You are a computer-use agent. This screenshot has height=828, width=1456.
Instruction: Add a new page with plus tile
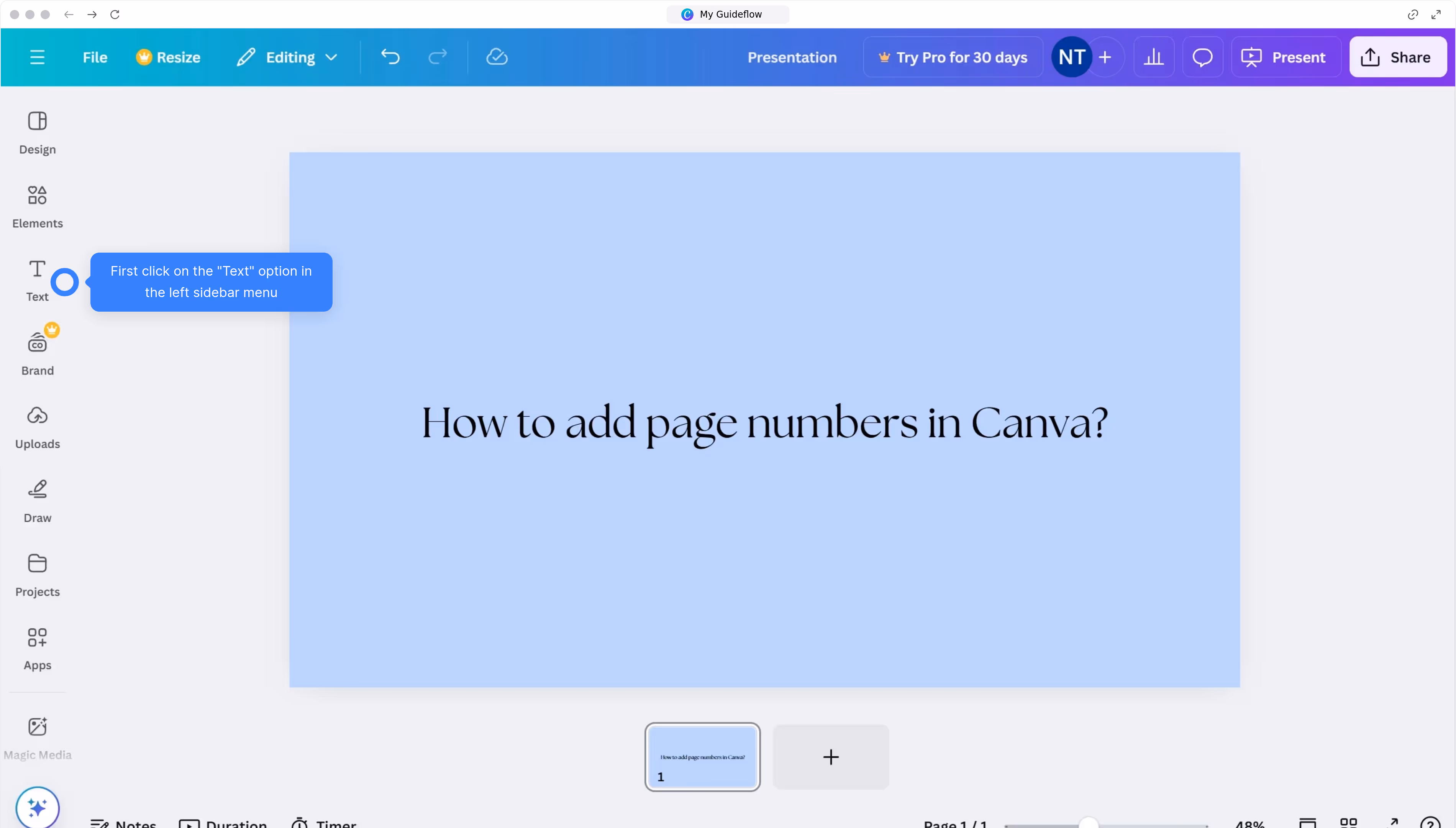tap(830, 756)
